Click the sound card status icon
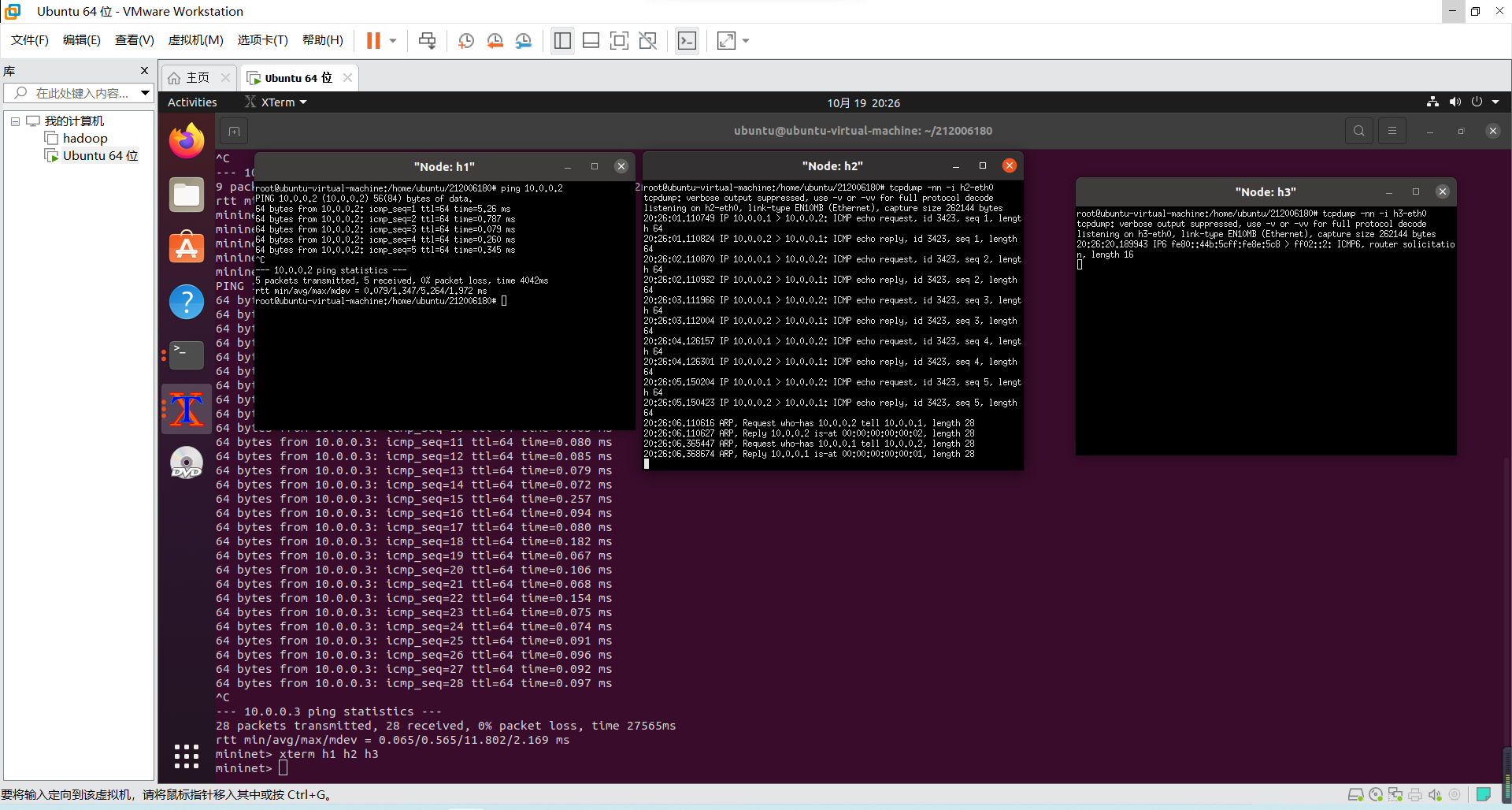This screenshot has height=810, width=1512. (x=1435, y=794)
